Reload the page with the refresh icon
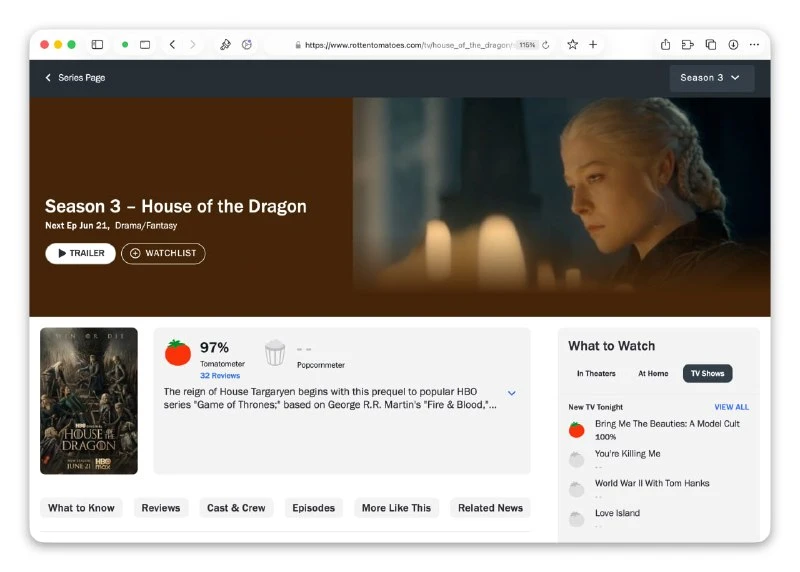Image resolution: width=800 pixels, height=572 pixels. point(545,45)
